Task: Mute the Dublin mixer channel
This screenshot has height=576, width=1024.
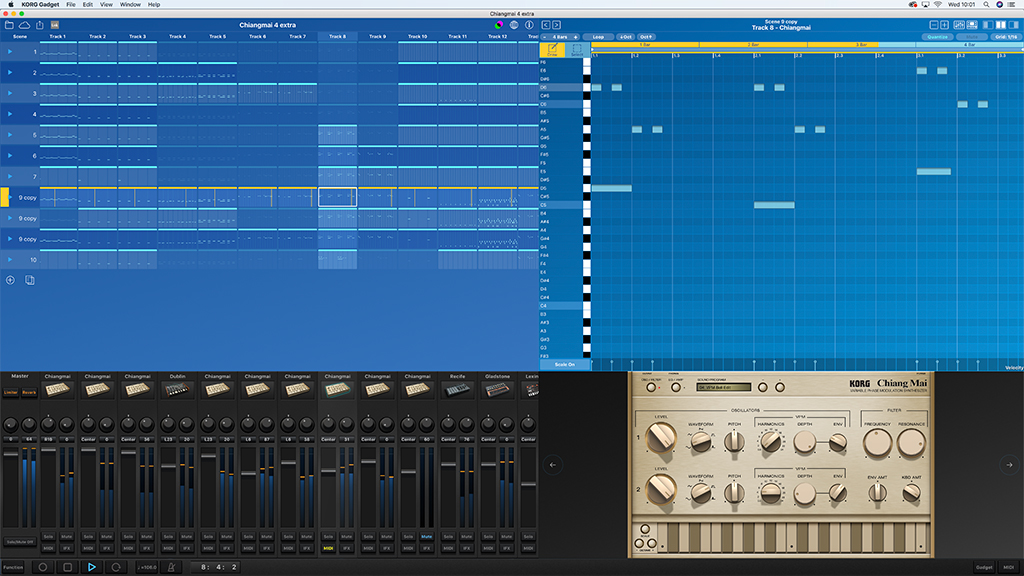Action: 187,537
